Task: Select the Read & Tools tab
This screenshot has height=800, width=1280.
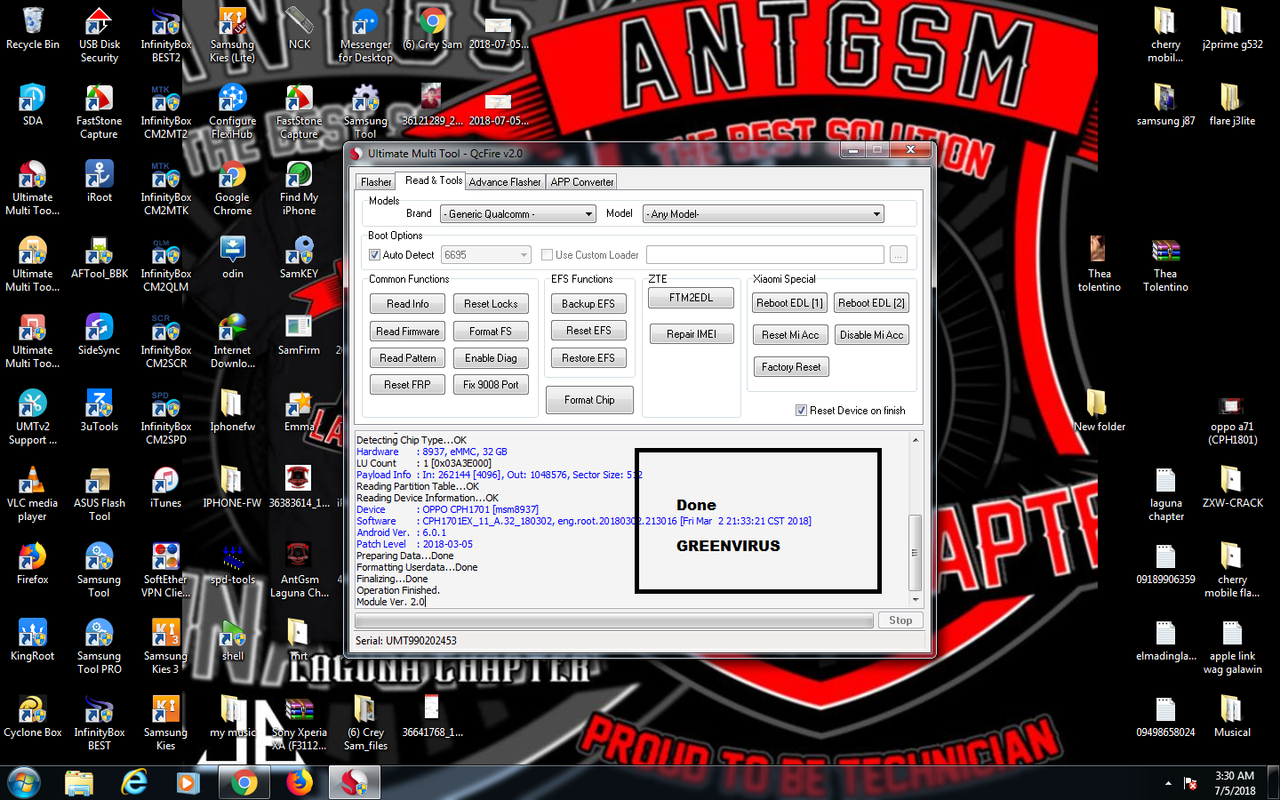Action: (431, 180)
